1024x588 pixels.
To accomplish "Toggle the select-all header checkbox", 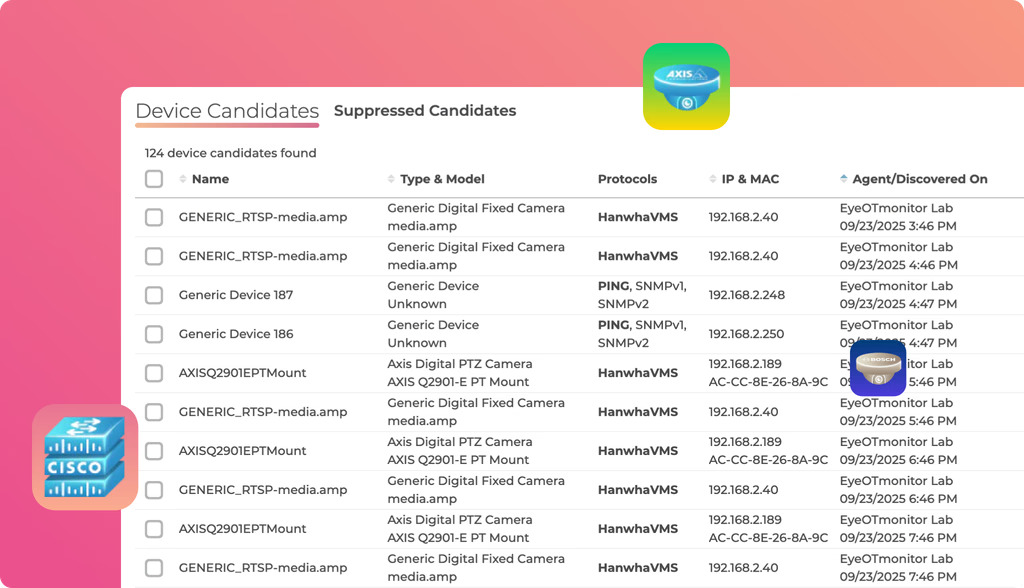I will click(x=154, y=179).
